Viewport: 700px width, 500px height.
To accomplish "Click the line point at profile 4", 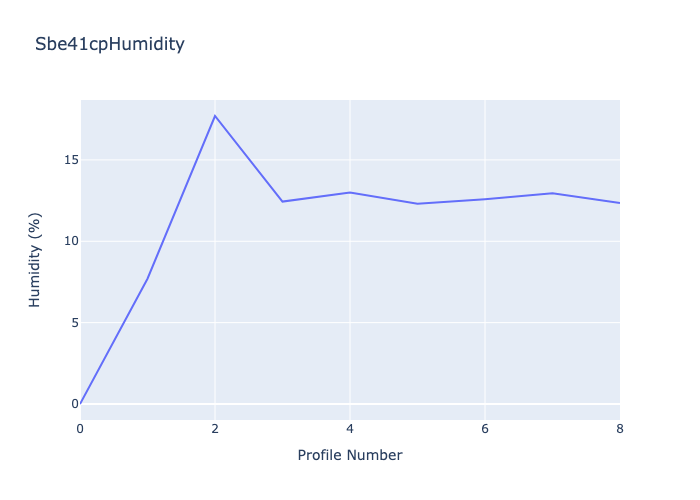I will (350, 192).
